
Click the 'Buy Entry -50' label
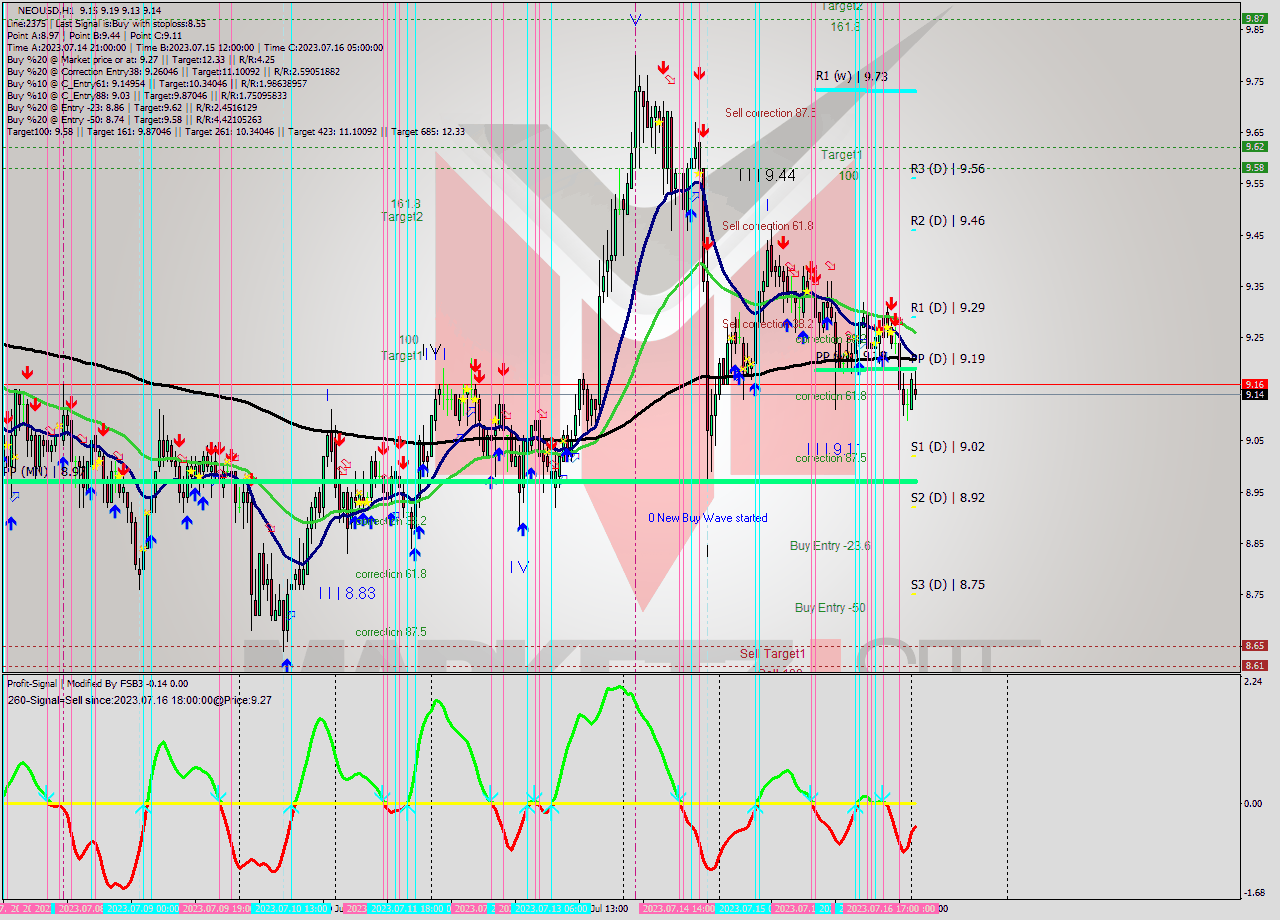coord(830,608)
